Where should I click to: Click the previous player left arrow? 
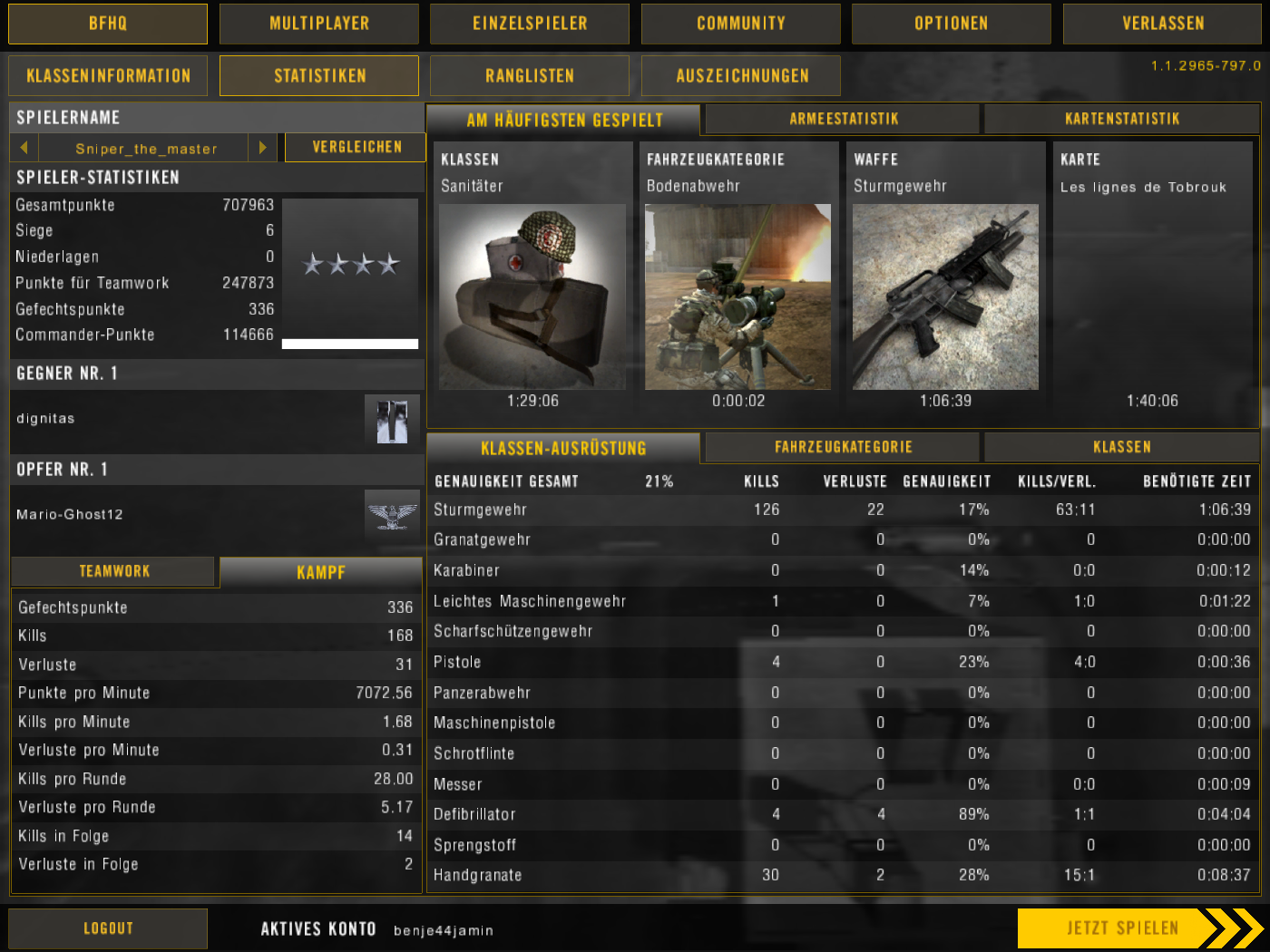24,148
